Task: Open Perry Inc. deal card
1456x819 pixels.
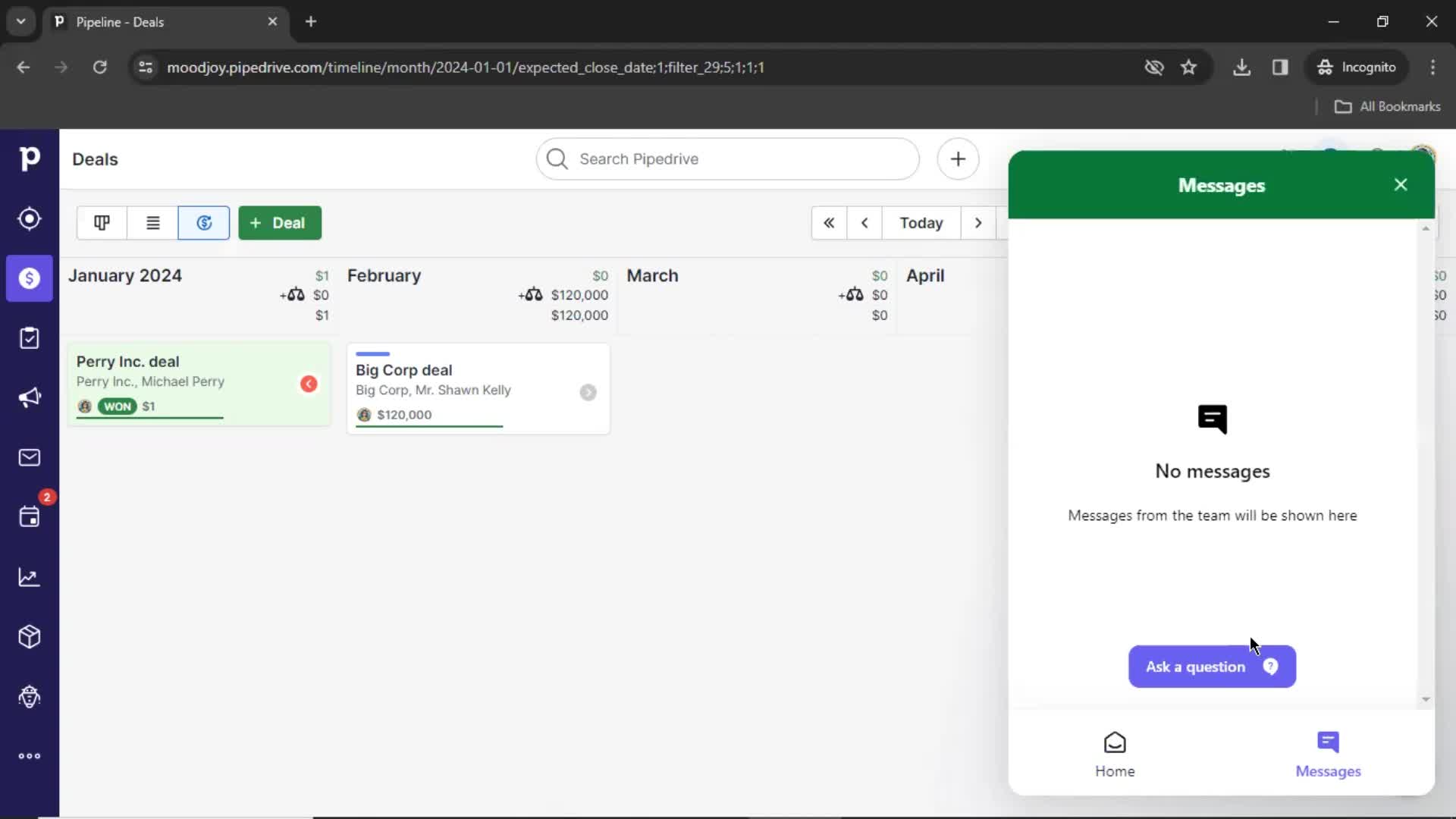Action: coord(199,384)
